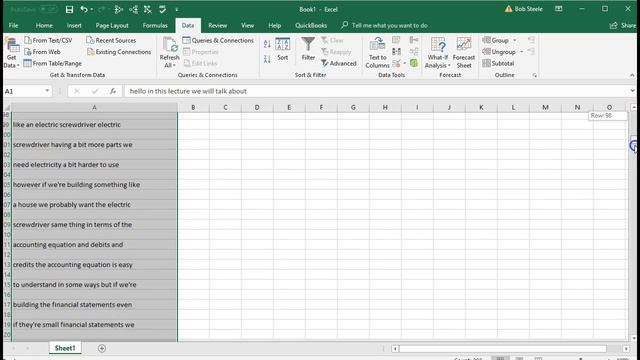The height and width of the screenshot is (360, 640).
Task: Select column A header
Action: pyautogui.click(x=94, y=107)
